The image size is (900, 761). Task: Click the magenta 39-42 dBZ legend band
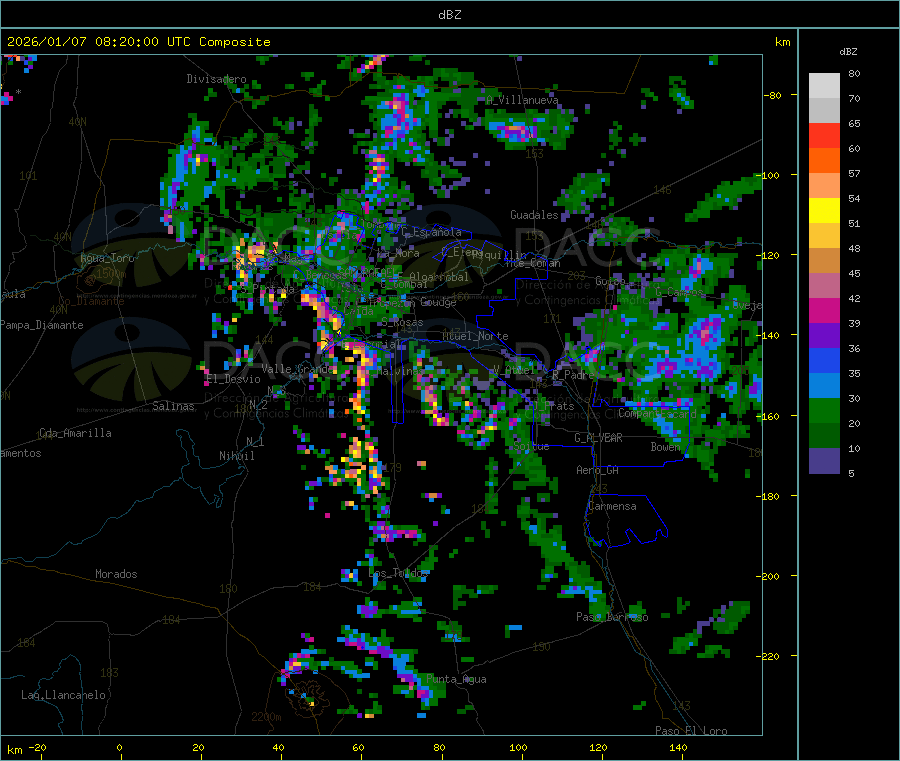point(824,310)
